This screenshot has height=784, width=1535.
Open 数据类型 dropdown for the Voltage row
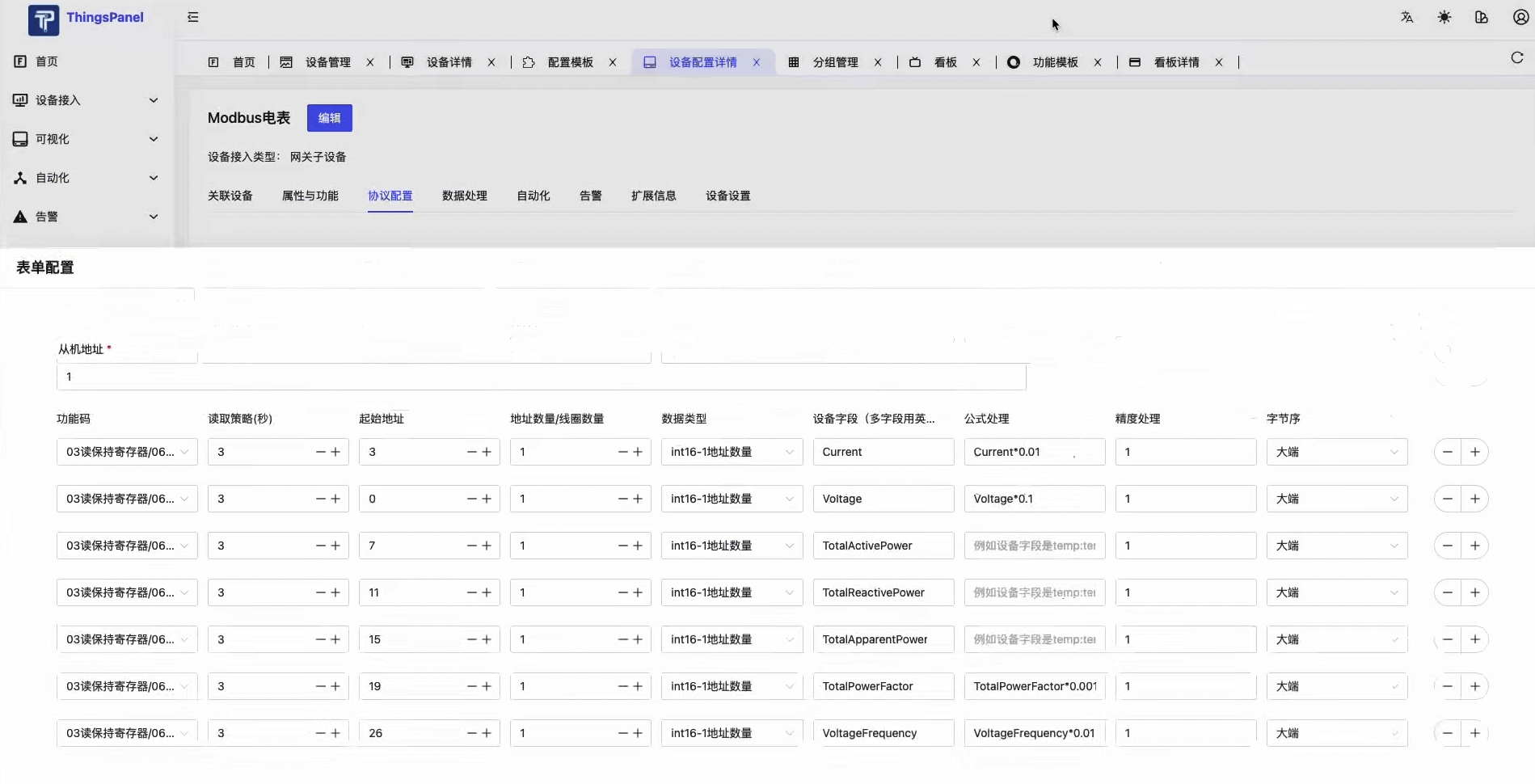coord(731,499)
